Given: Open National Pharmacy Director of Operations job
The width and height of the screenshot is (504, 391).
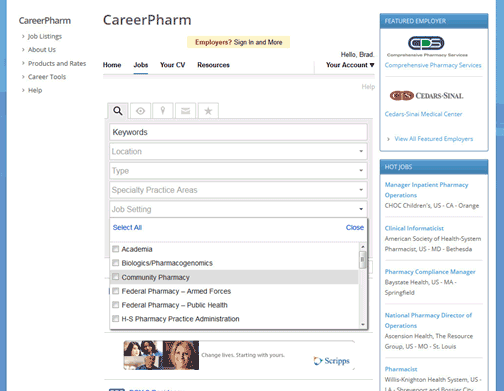Looking at the screenshot, I should pyautogui.click(x=428, y=320).
